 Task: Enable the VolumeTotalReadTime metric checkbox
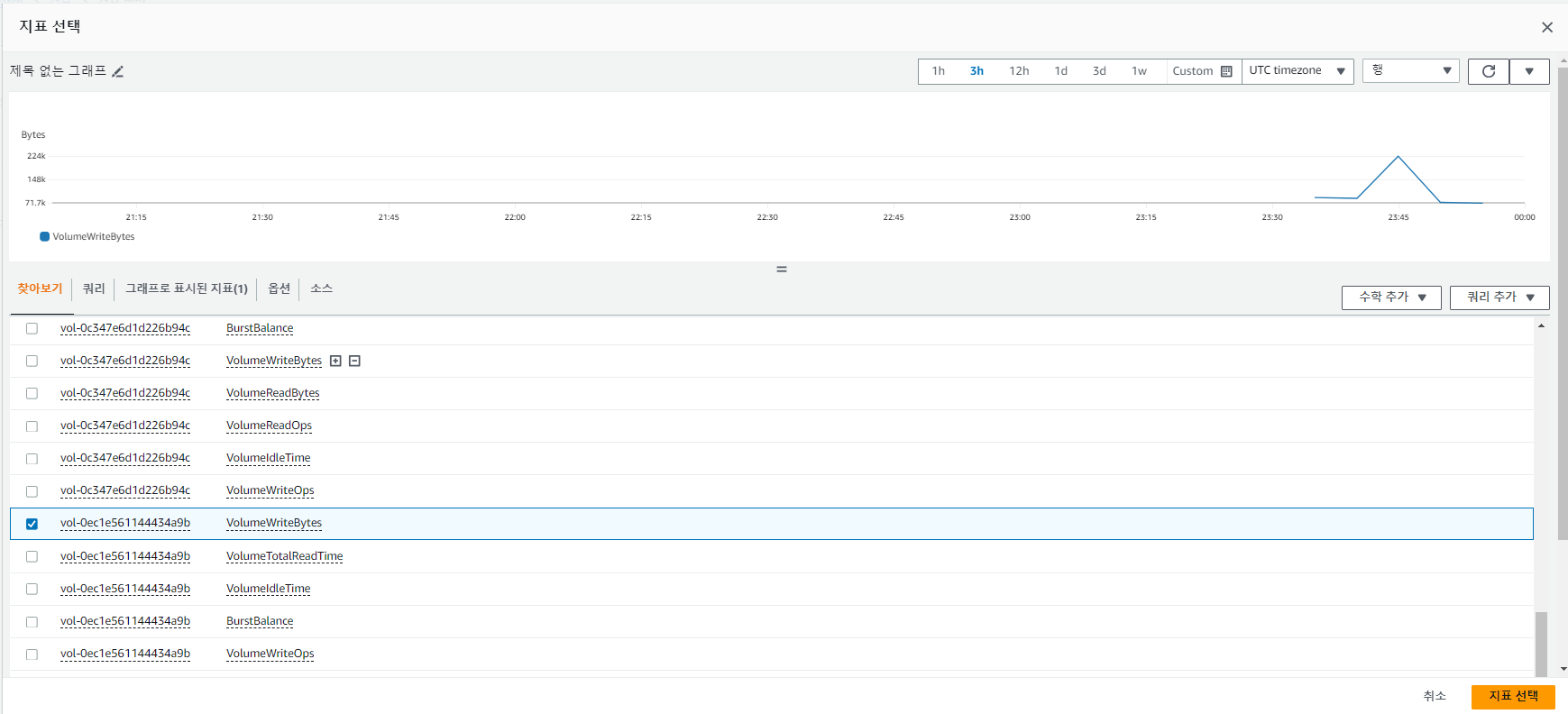32,556
